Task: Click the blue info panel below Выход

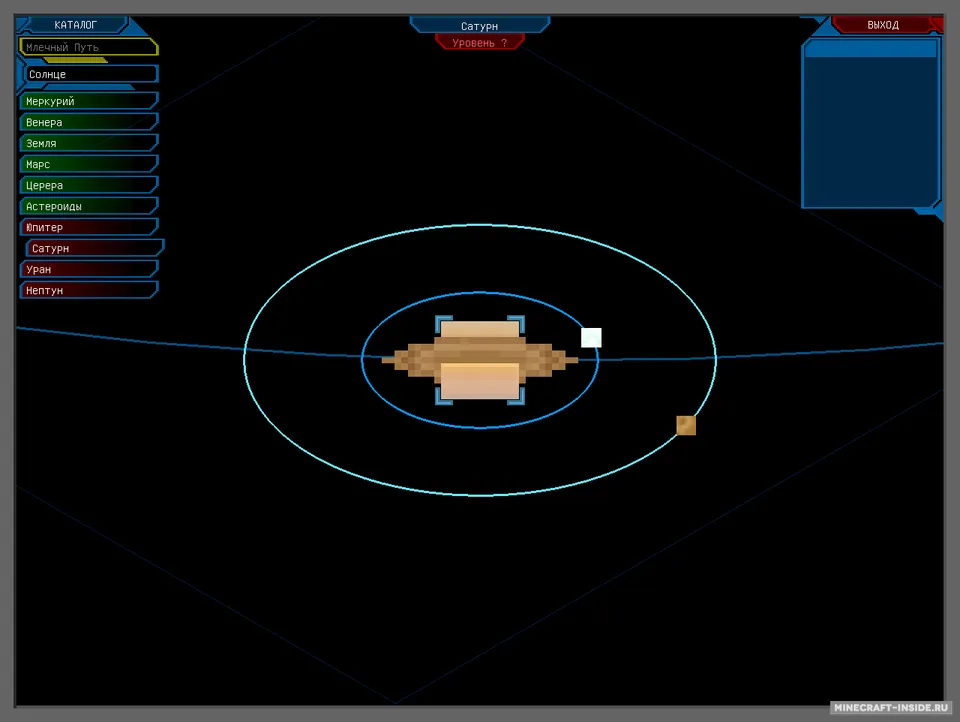Action: [x=871, y=124]
